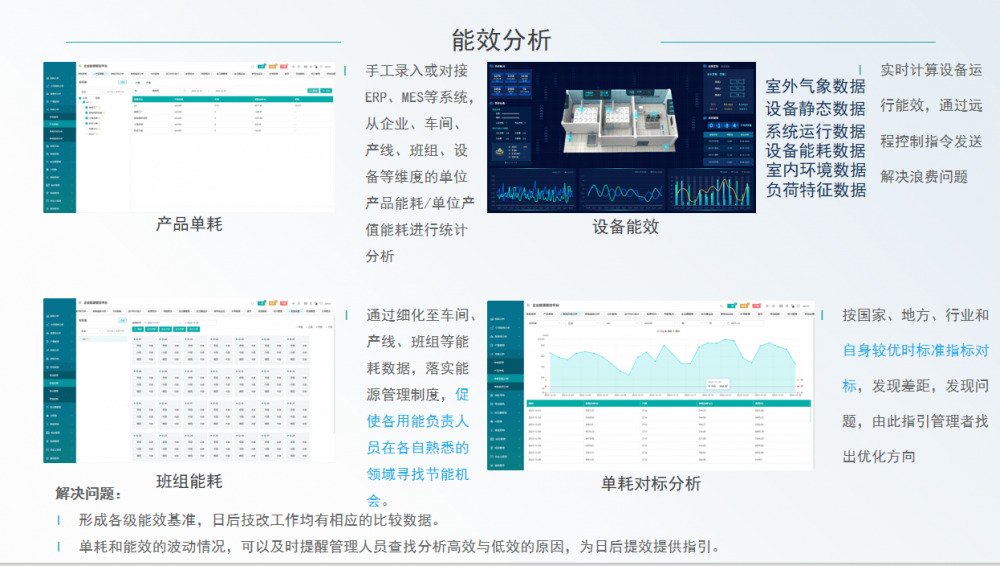The image size is (1000, 566).
Task: Open the first filter dropdown in 单耗对标分析 screenshot
Action: (544, 324)
